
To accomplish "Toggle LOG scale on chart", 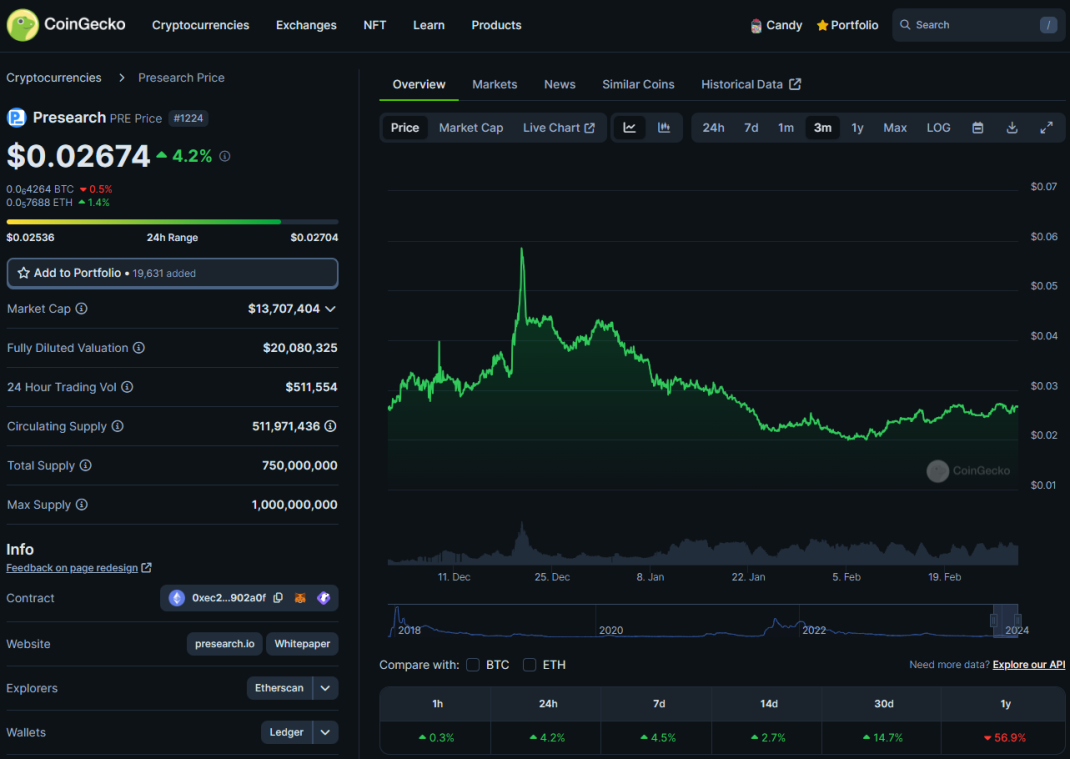I will tap(938, 128).
